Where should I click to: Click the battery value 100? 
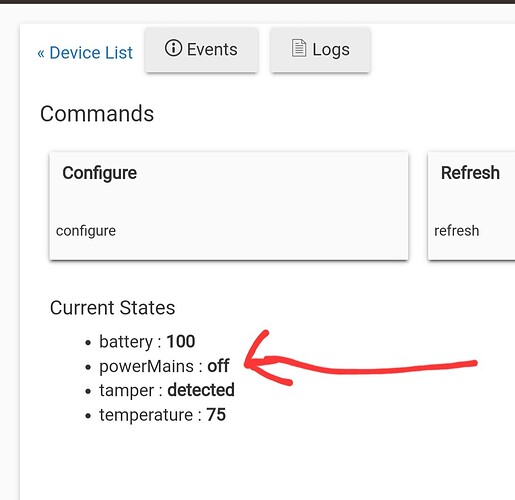181,341
